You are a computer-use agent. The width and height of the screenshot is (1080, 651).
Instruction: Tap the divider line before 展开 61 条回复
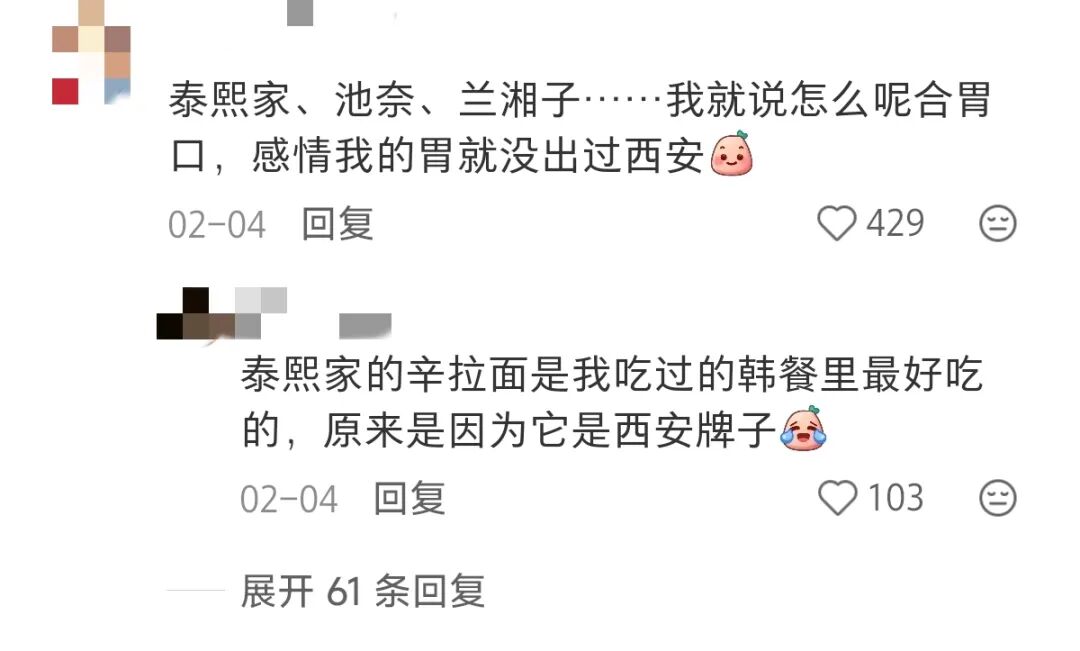(x=196, y=590)
